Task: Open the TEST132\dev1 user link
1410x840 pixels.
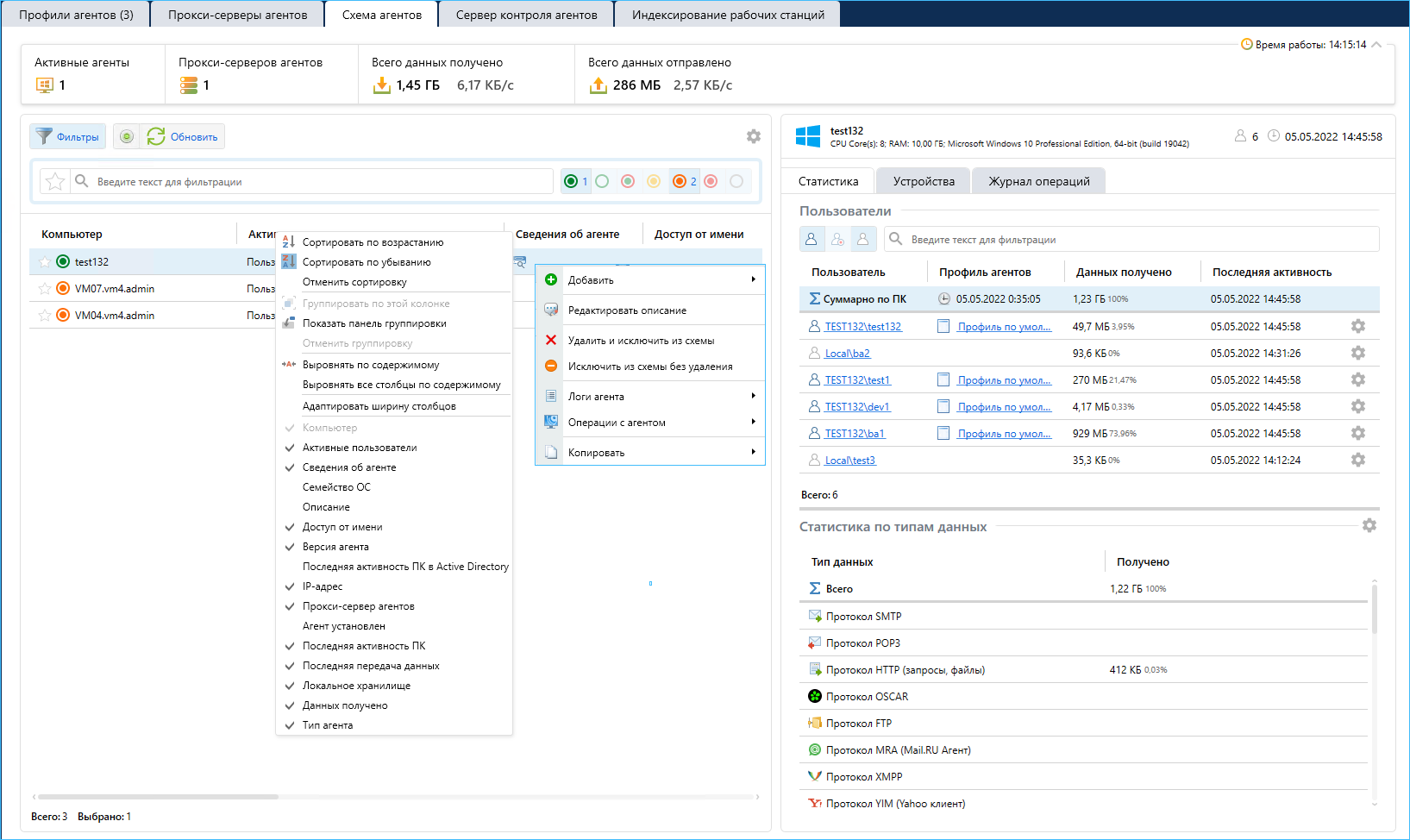Action: point(857,406)
